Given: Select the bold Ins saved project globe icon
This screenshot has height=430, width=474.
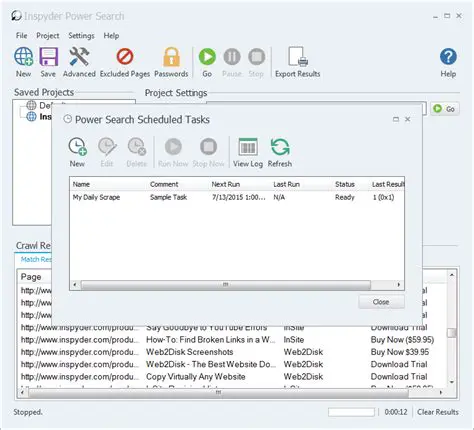Looking at the screenshot, I should [x=31, y=116].
